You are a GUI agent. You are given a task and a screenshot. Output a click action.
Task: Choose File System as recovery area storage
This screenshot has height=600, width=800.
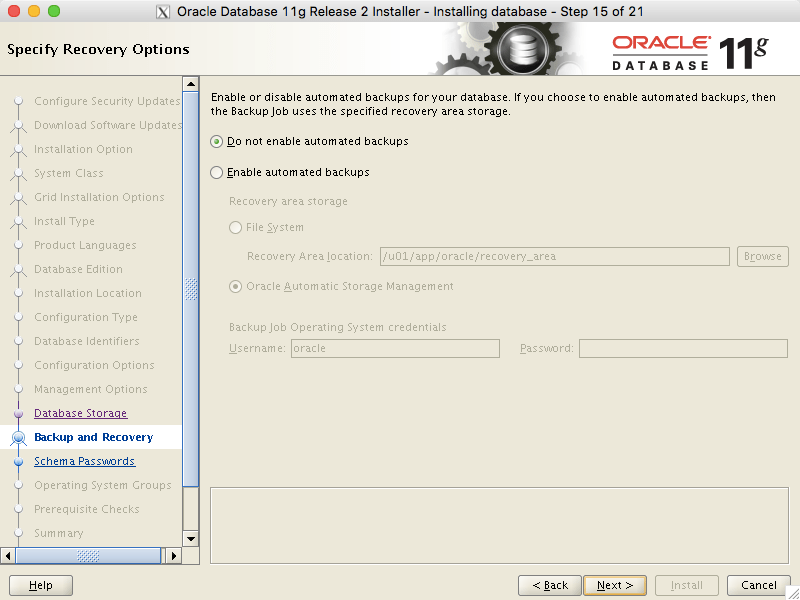[x=235, y=226]
